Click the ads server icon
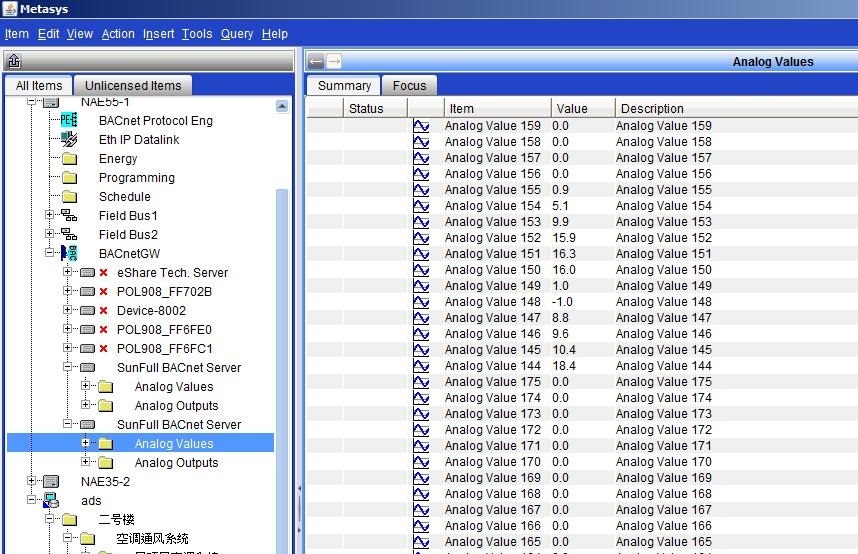This screenshot has width=858, height=554. tap(51, 500)
